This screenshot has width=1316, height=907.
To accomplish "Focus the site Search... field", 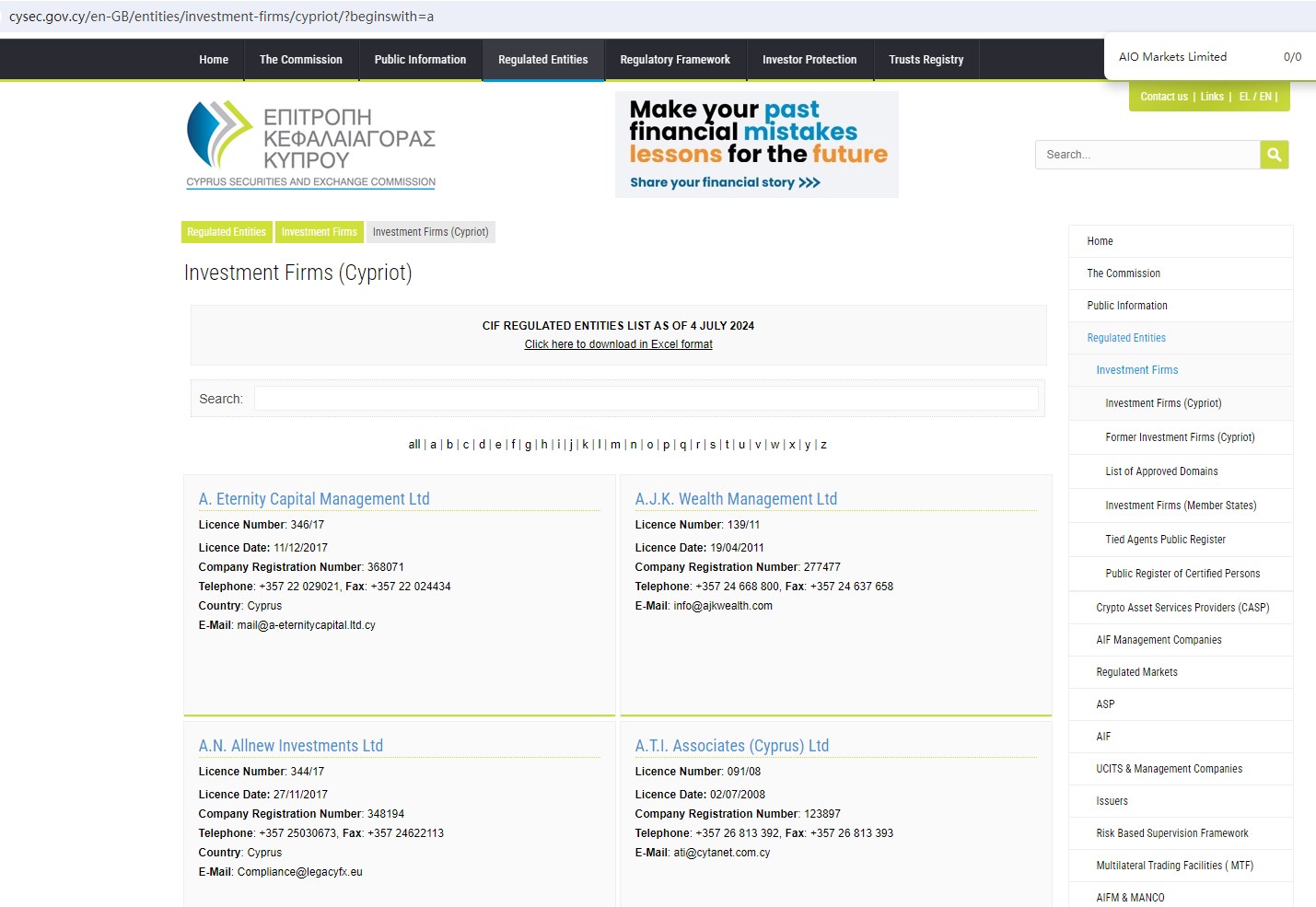I will click(1147, 155).
